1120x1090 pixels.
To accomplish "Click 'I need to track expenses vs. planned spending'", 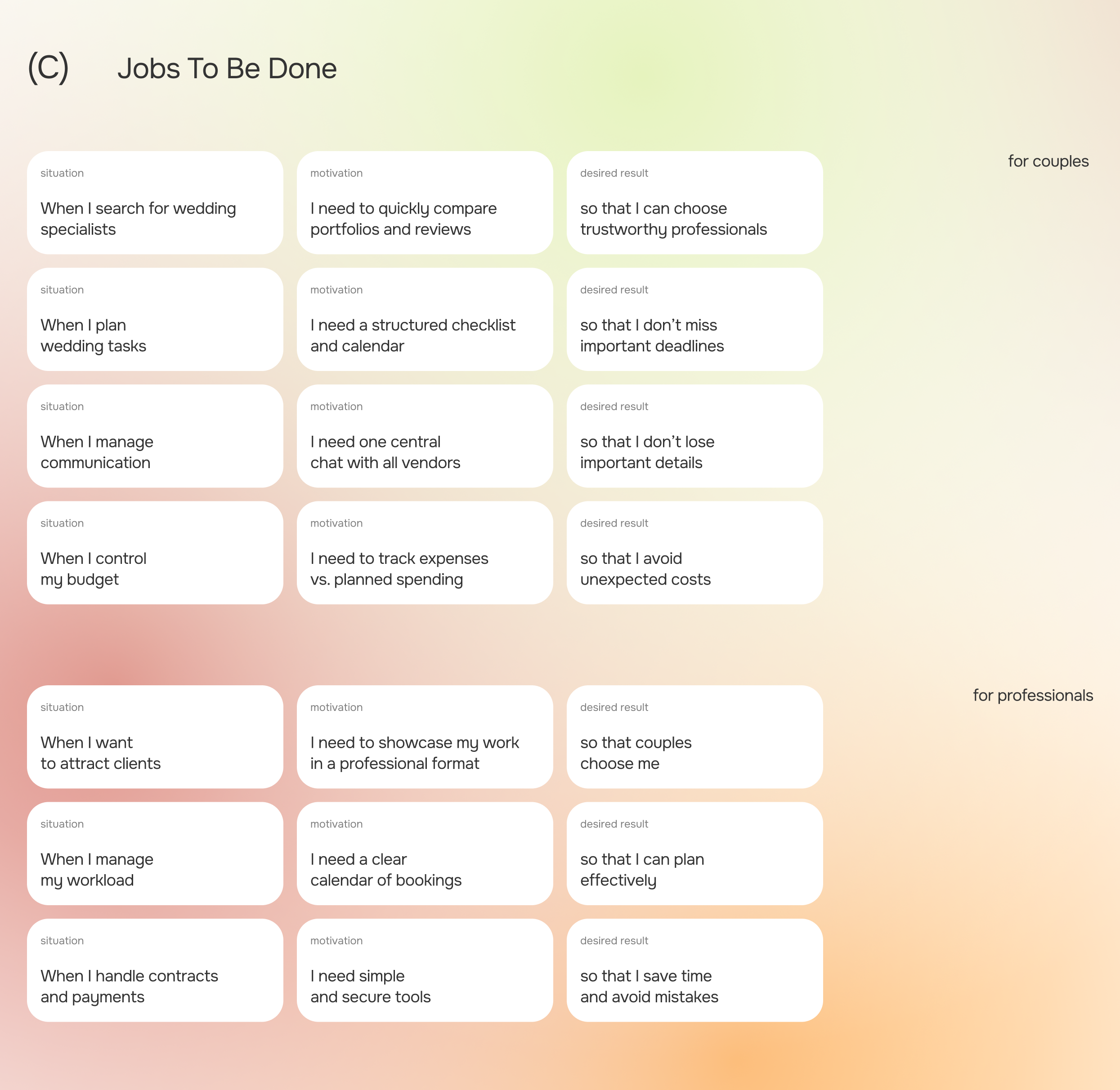I will point(424,553).
